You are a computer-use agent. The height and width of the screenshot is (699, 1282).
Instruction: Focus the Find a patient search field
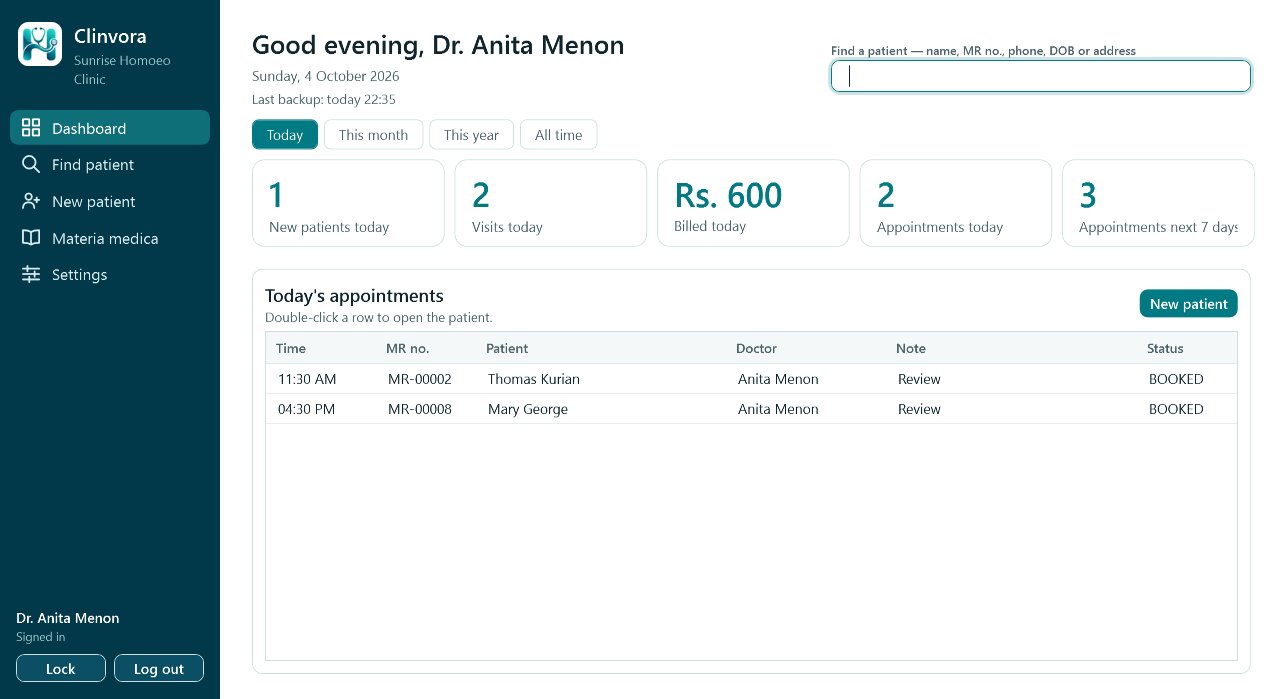(1041, 76)
